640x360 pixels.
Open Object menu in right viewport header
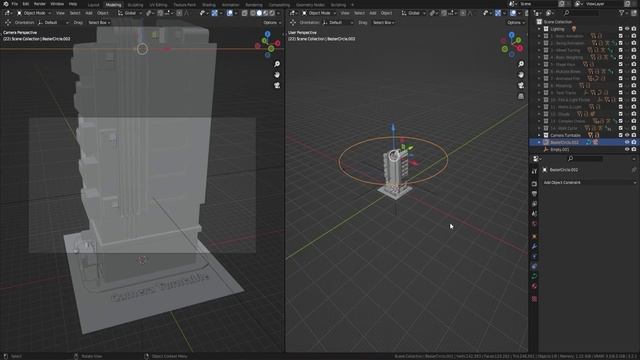coord(387,13)
